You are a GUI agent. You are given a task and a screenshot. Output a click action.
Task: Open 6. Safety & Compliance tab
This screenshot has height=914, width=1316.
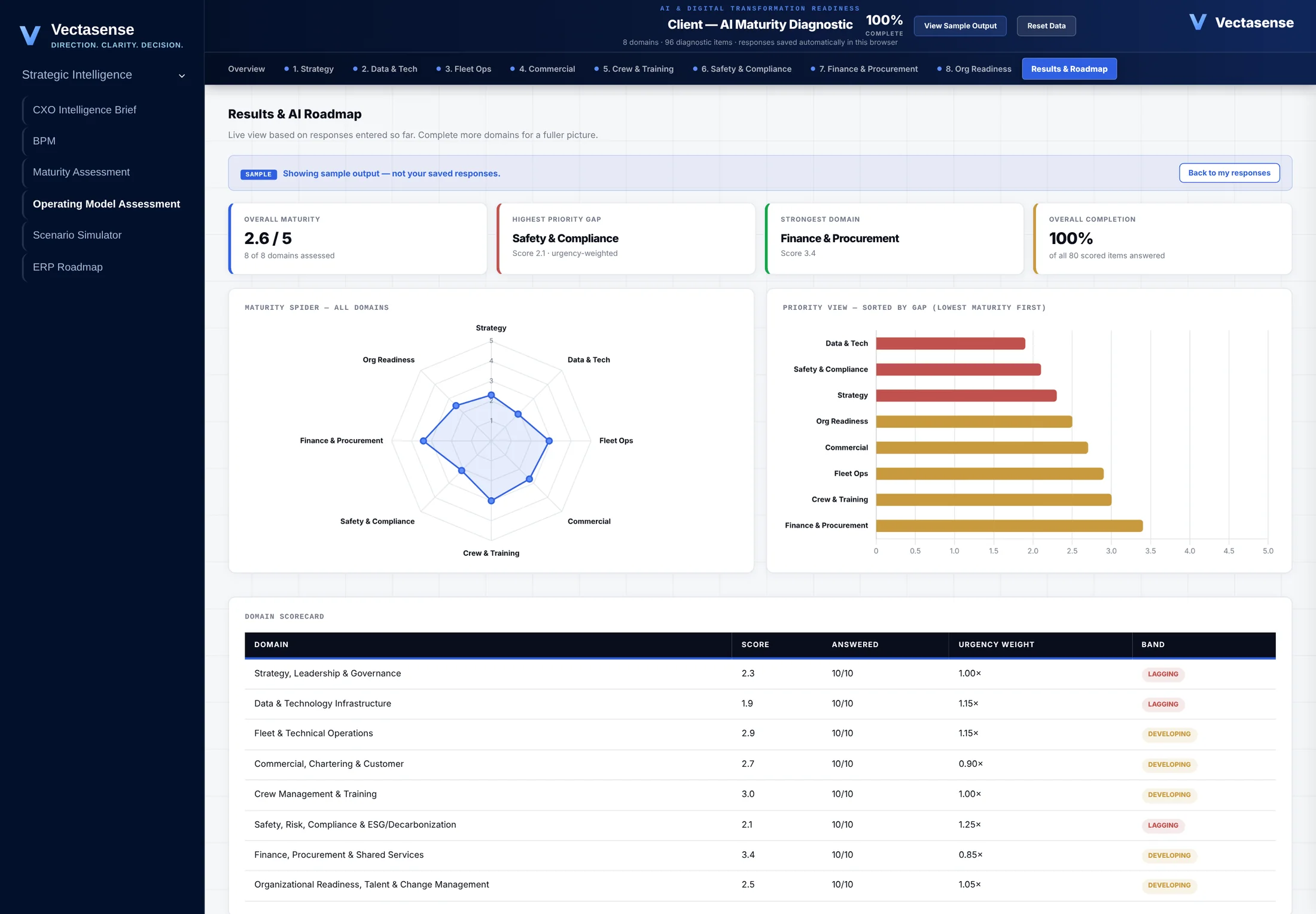point(742,69)
